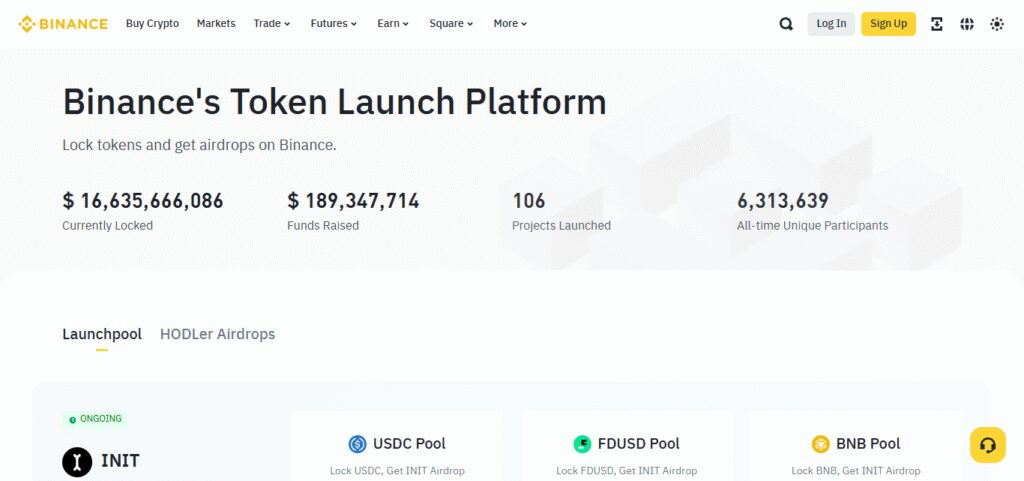This screenshot has width=1024, height=481.
Task: Switch to the HODLer Airdrops tab
Action: pyautogui.click(x=217, y=334)
